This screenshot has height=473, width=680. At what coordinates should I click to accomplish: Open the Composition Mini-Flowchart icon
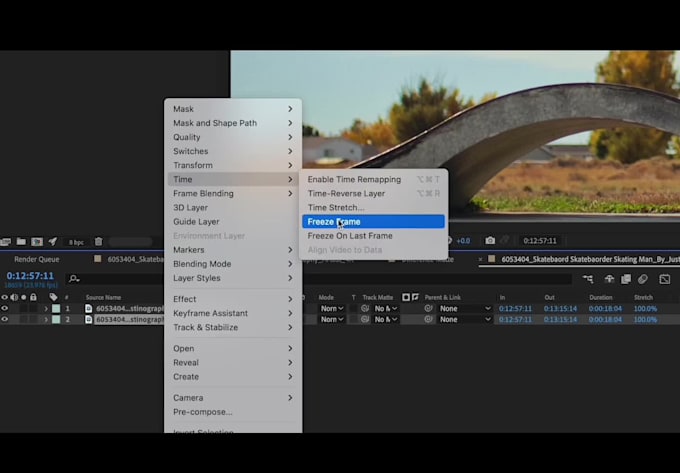pyautogui.click(x=588, y=279)
